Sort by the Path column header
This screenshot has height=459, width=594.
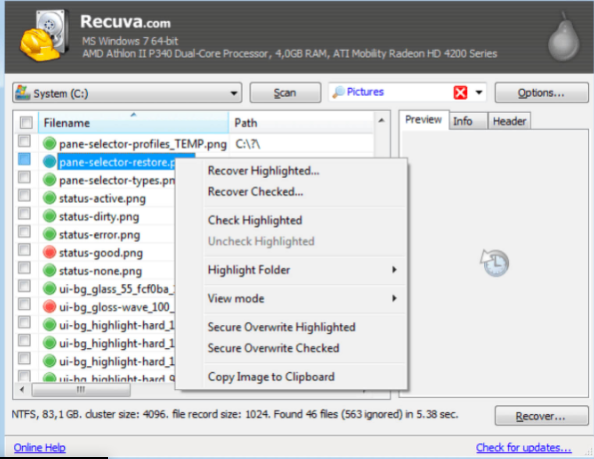(x=302, y=123)
